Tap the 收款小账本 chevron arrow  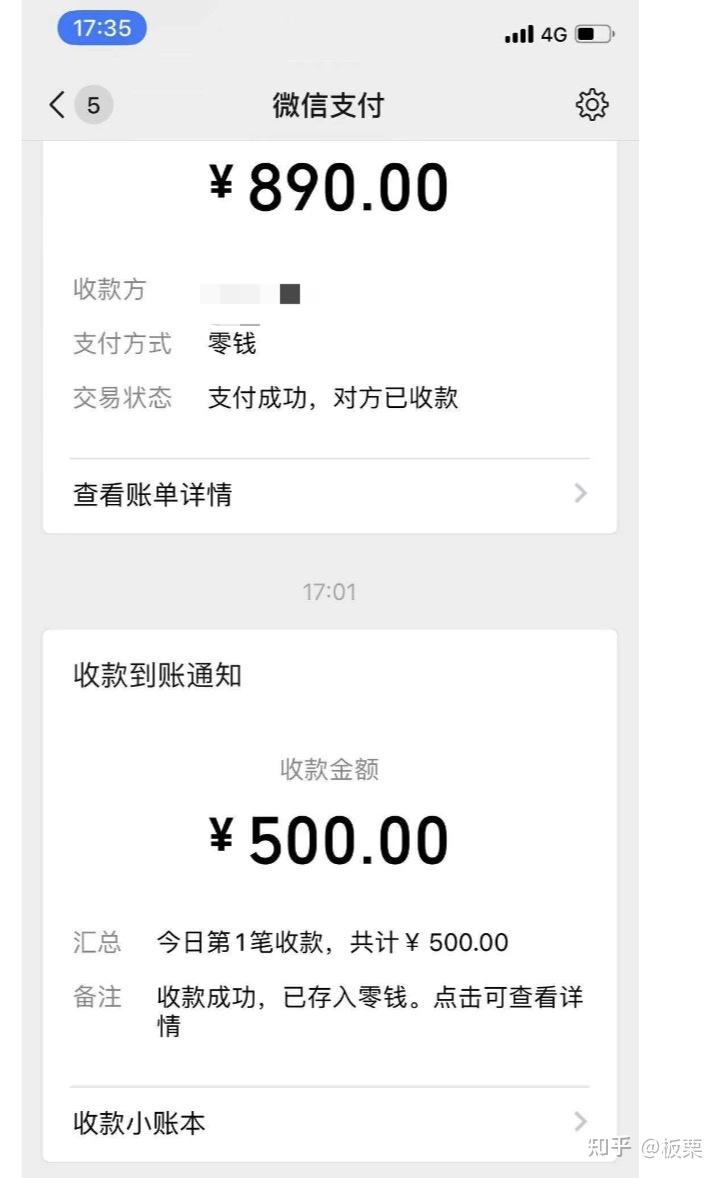pos(581,1121)
